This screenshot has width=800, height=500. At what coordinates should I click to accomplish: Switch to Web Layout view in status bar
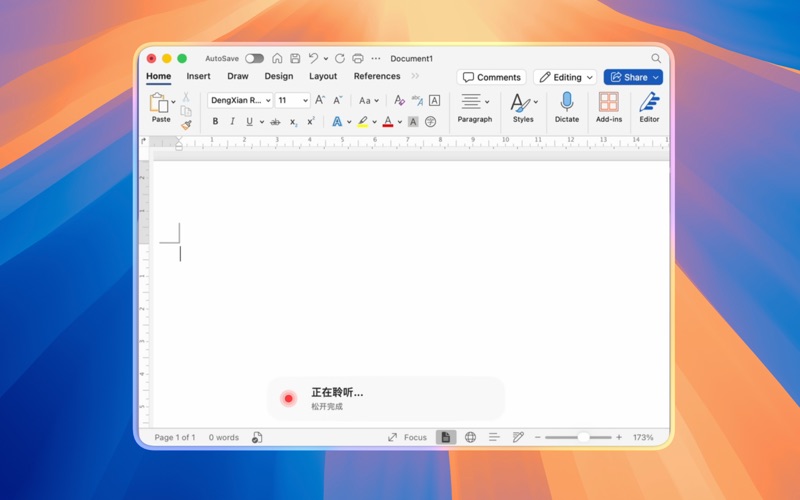470,438
